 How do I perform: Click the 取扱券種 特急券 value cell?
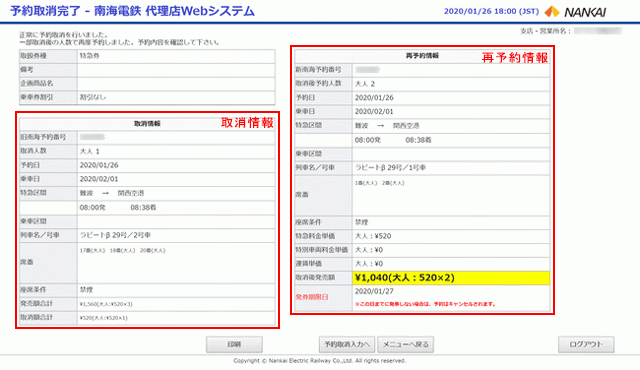click(x=176, y=56)
